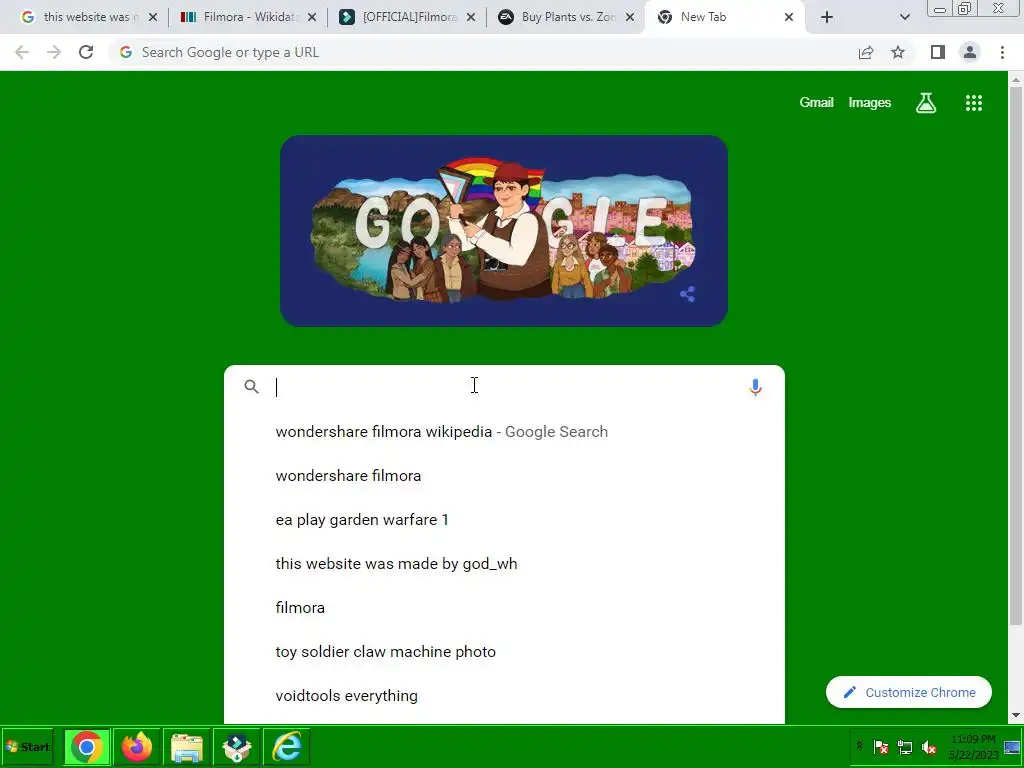
Task: Expand the tab search dropdown arrow
Action: 904,17
